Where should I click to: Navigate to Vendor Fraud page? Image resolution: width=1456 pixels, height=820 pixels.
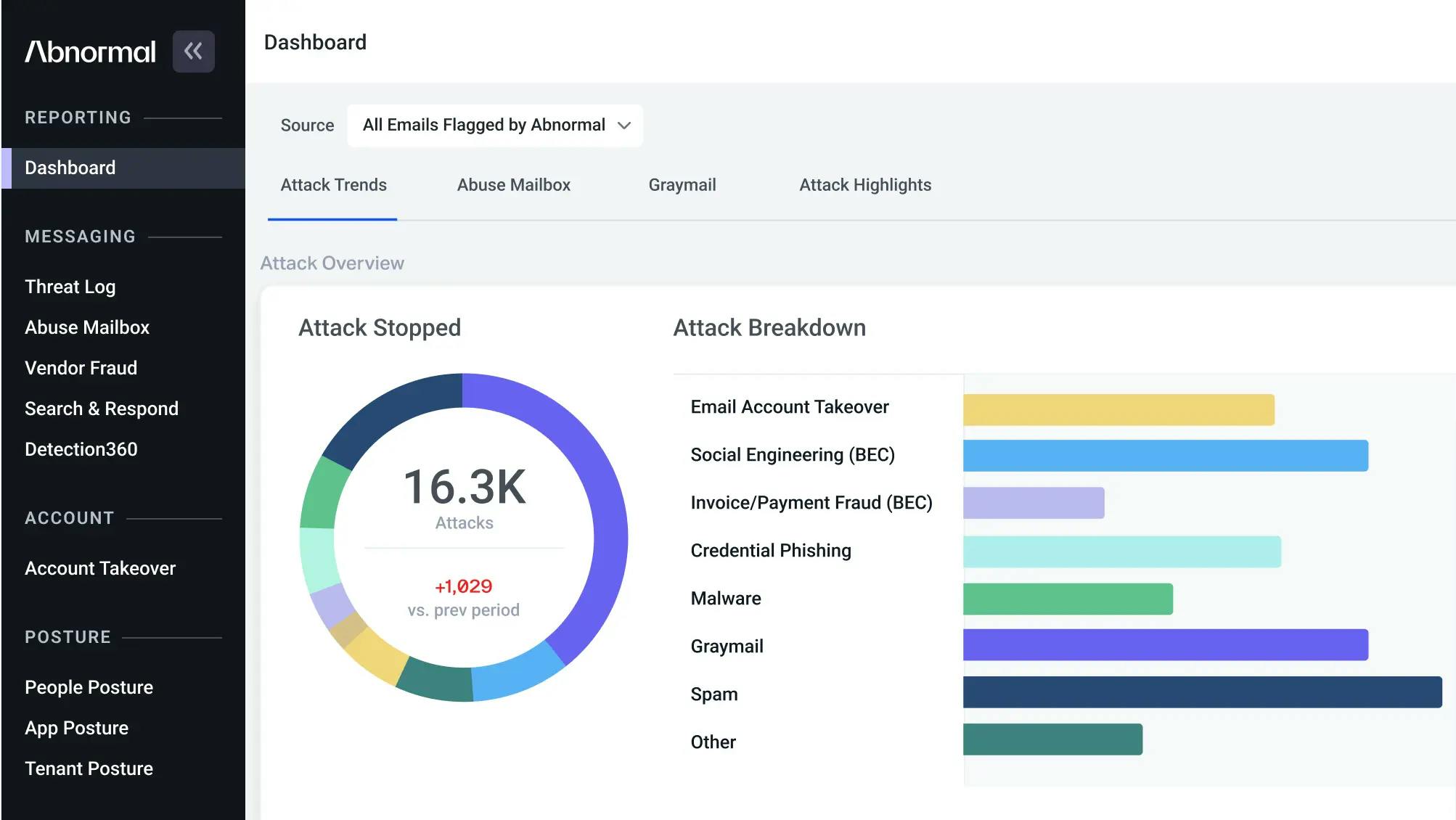[81, 368]
